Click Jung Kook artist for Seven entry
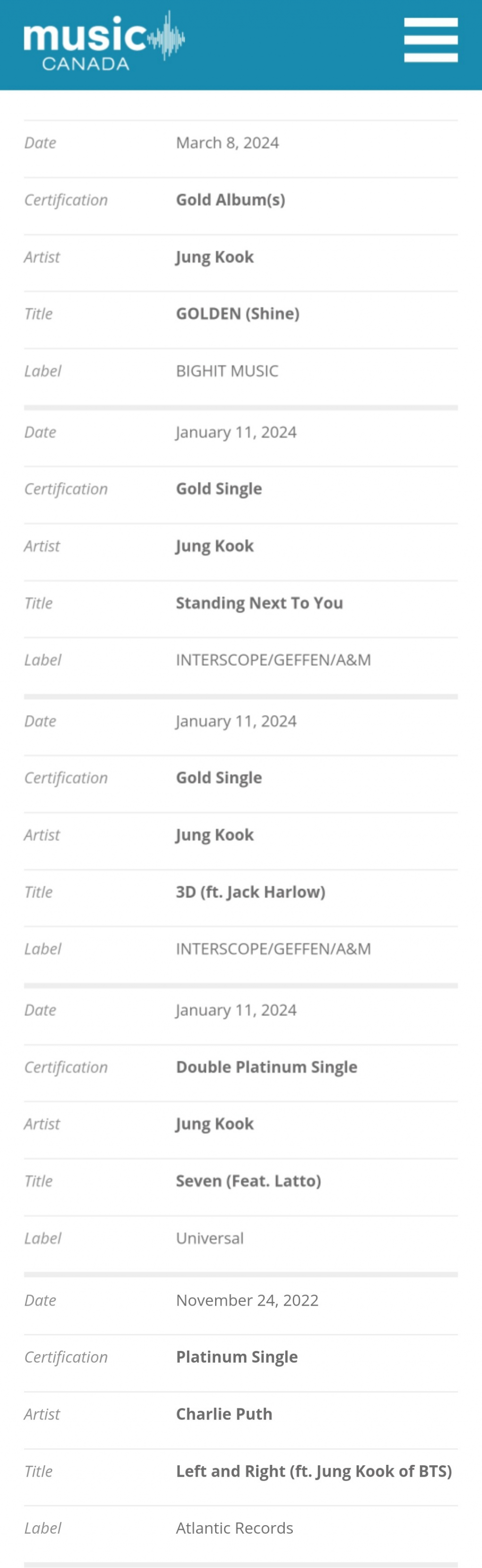482x1568 pixels. point(215,1124)
